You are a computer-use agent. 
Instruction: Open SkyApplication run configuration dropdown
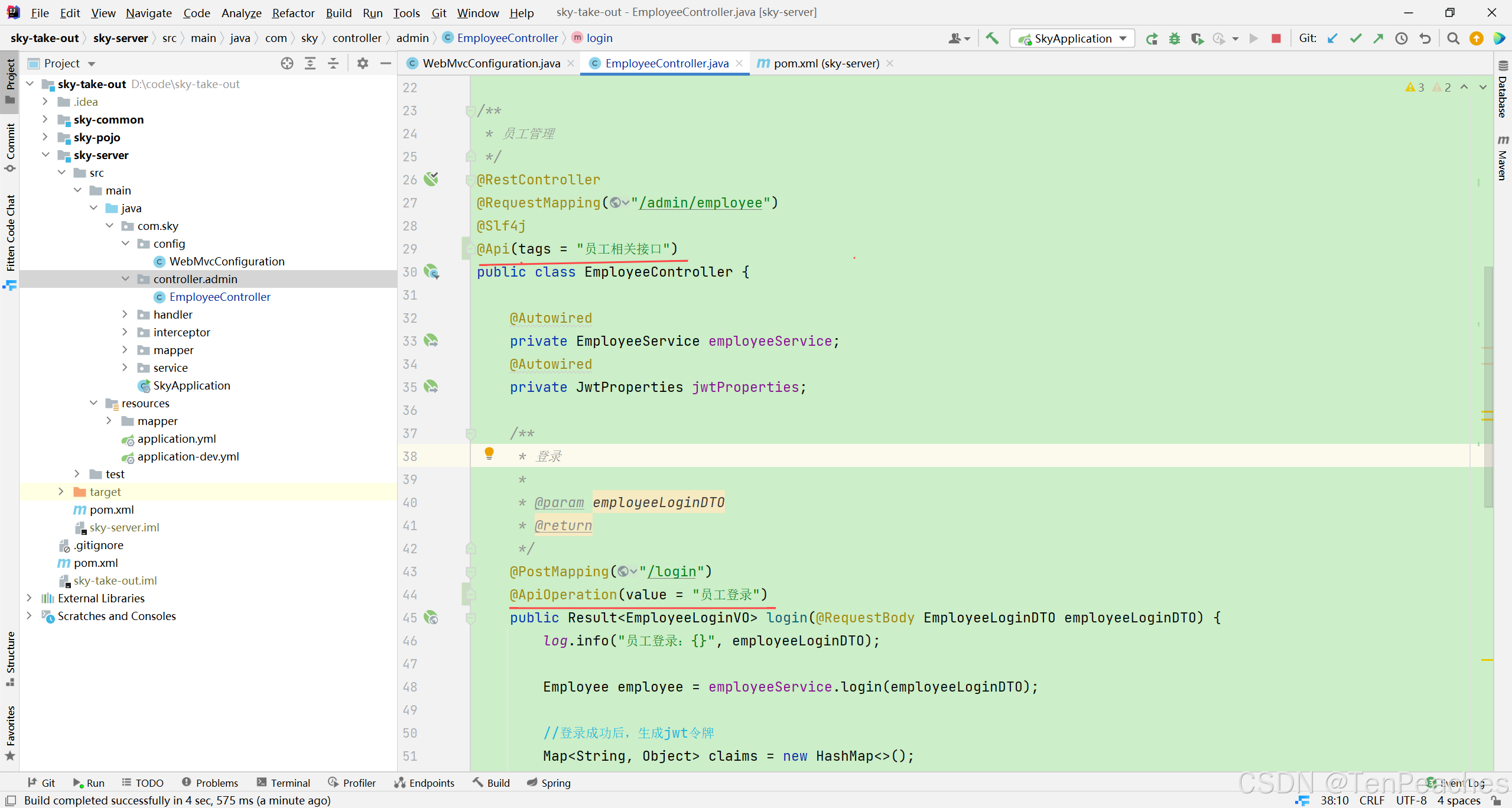pos(1123,38)
